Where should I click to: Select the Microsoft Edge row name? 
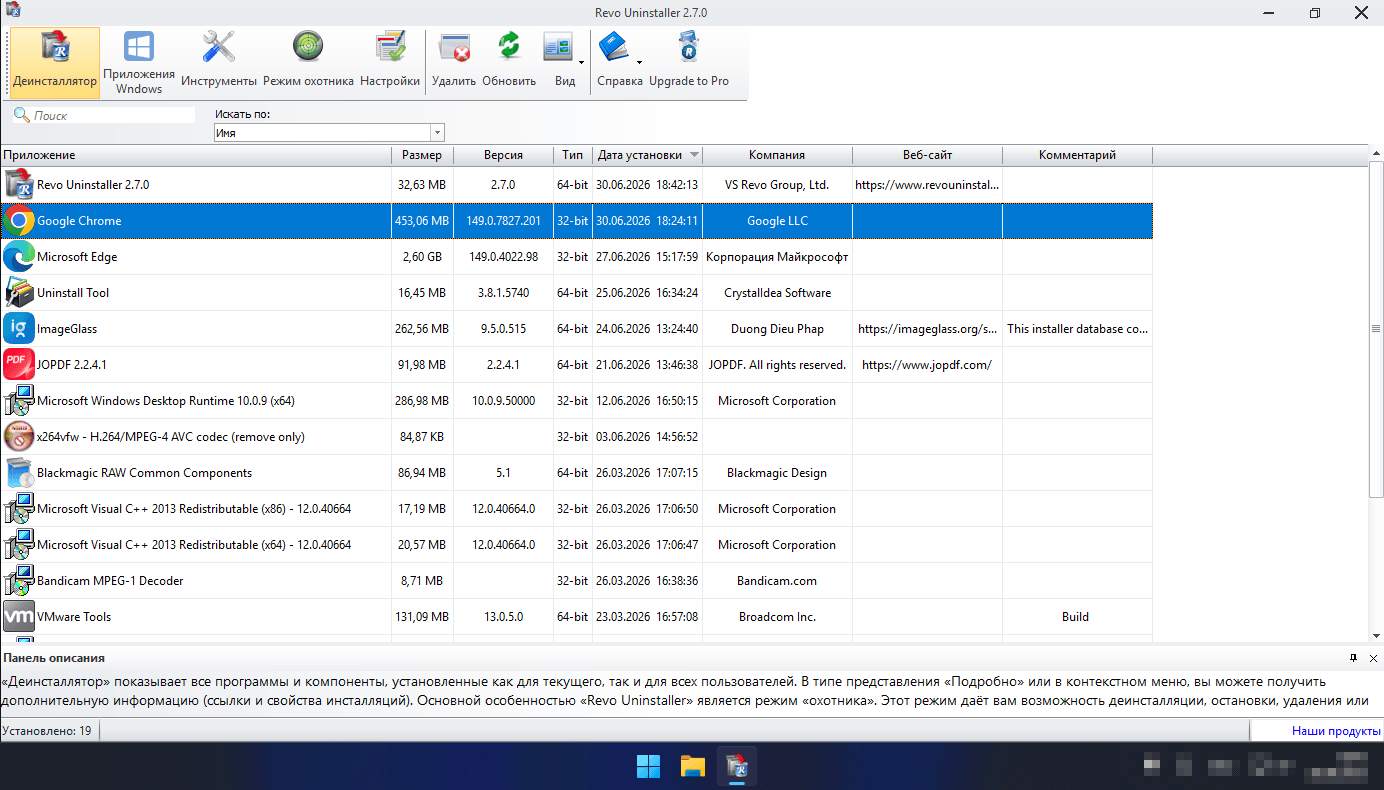77,257
